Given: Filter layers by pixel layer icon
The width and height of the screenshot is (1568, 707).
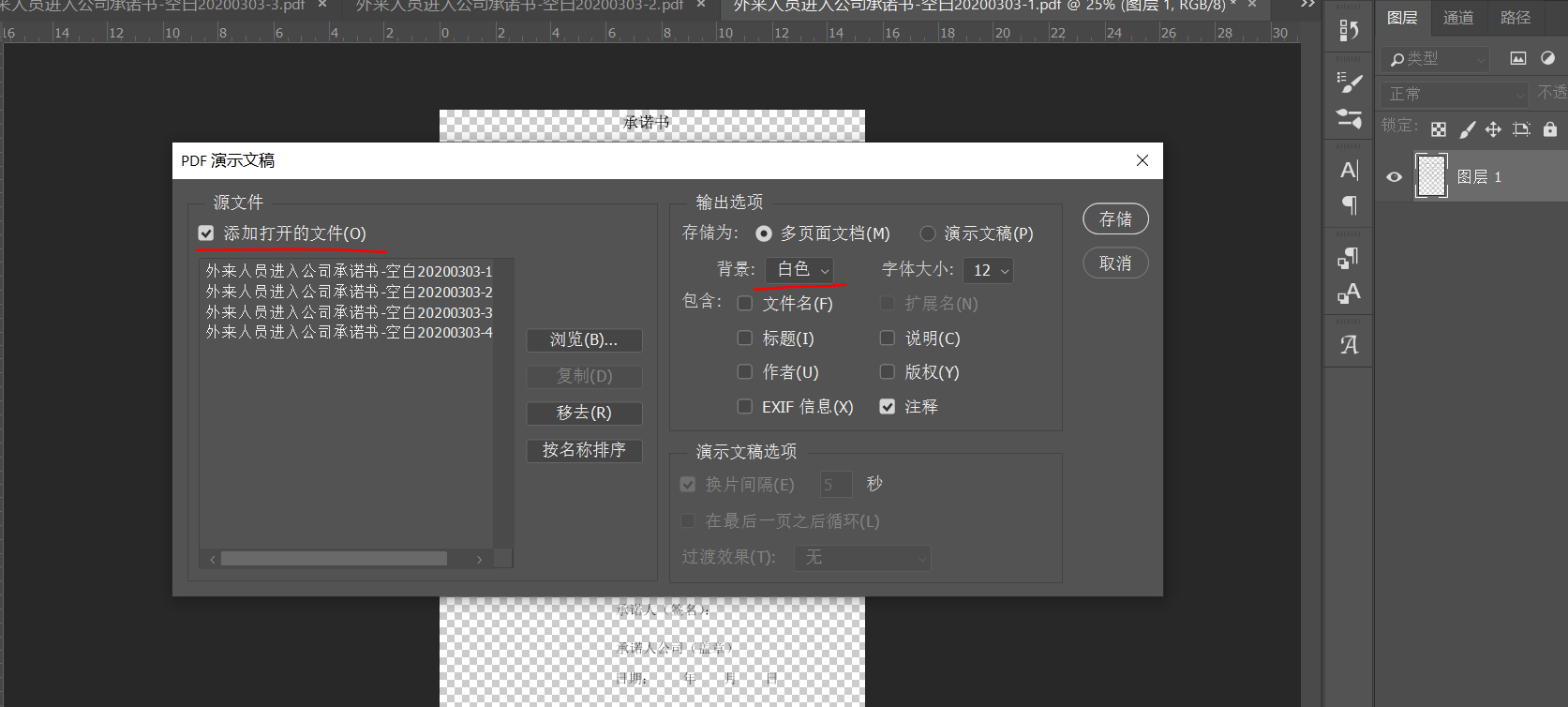Looking at the screenshot, I should (1518, 58).
